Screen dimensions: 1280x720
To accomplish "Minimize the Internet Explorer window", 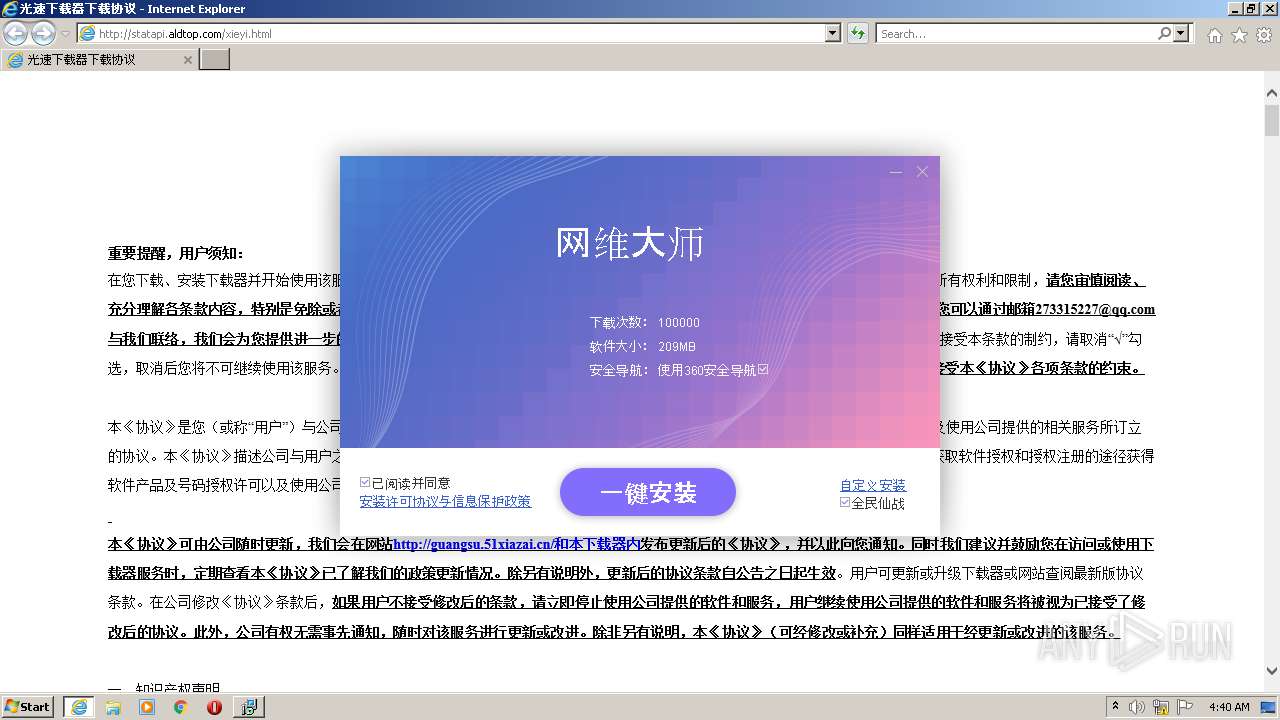I will click(1233, 9).
